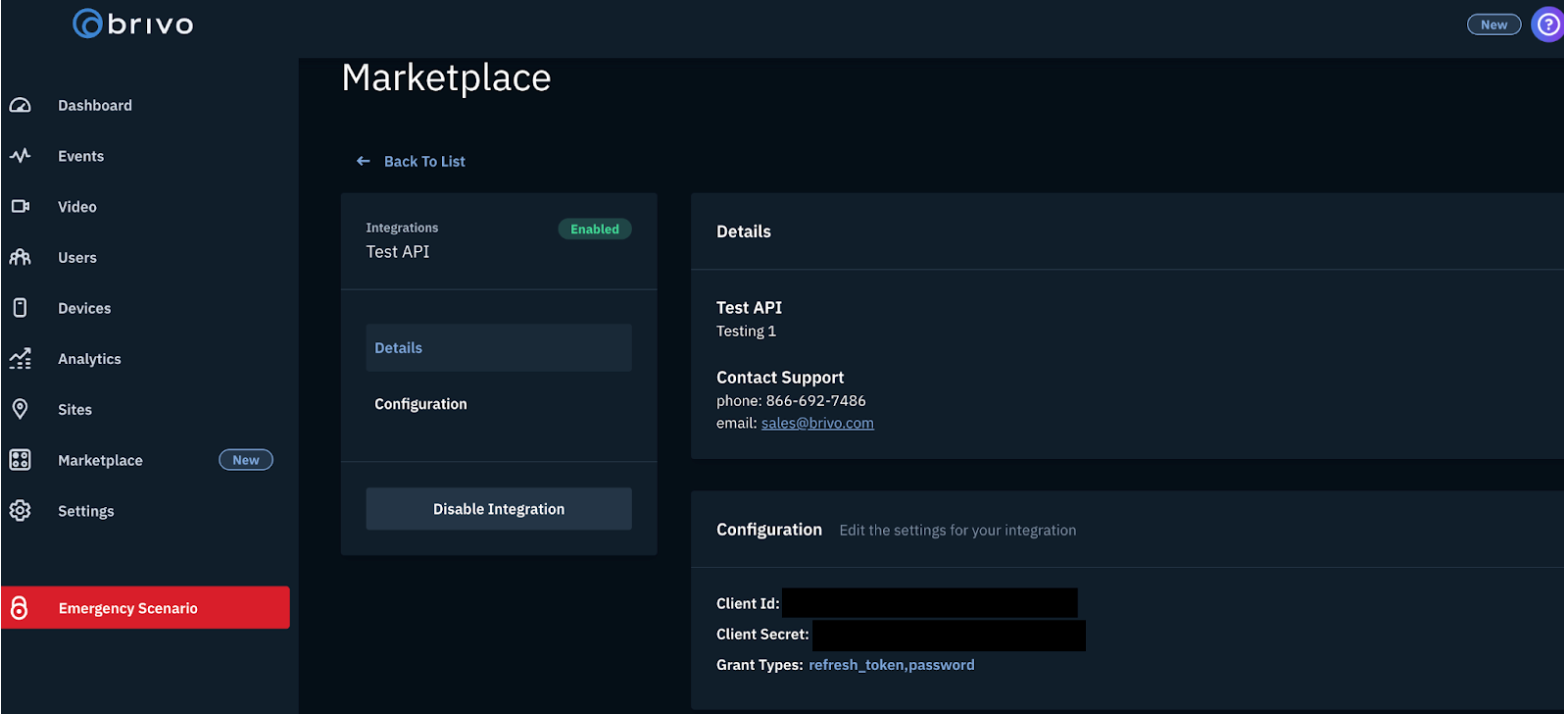The image size is (1564, 714).
Task: Click the New badge in top bar
Action: click(x=1493, y=25)
